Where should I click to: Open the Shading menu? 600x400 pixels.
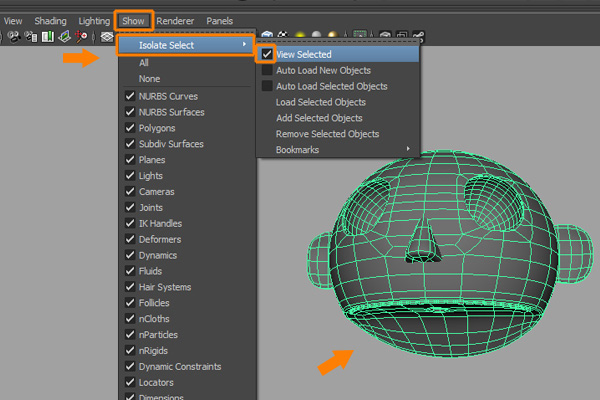tap(51, 20)
